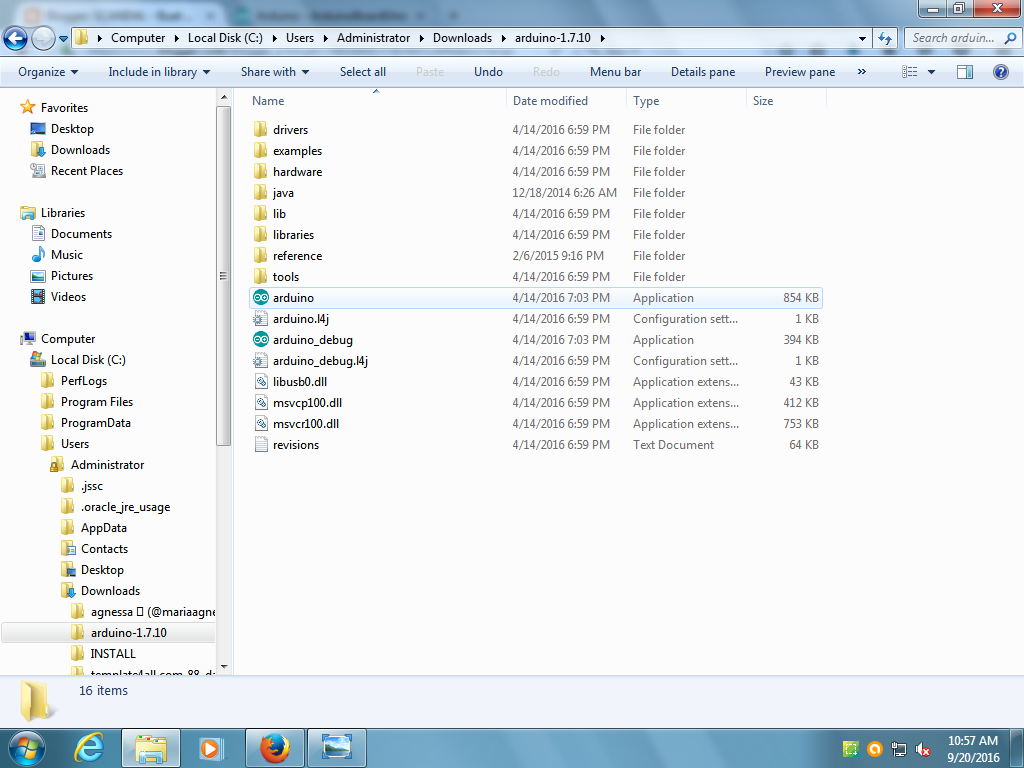Select Documents under Libraries

(x=81, y=234)
